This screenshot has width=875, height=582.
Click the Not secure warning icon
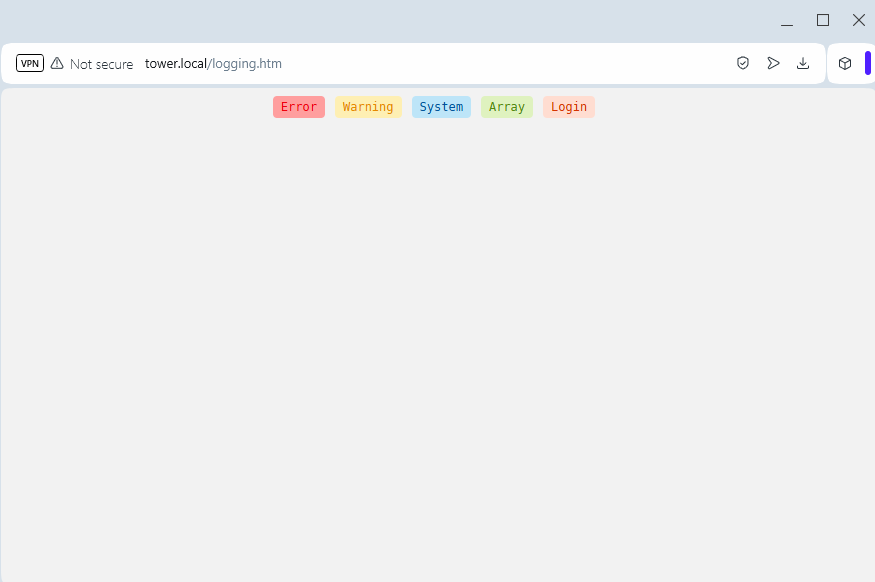(x=57, y=63)
